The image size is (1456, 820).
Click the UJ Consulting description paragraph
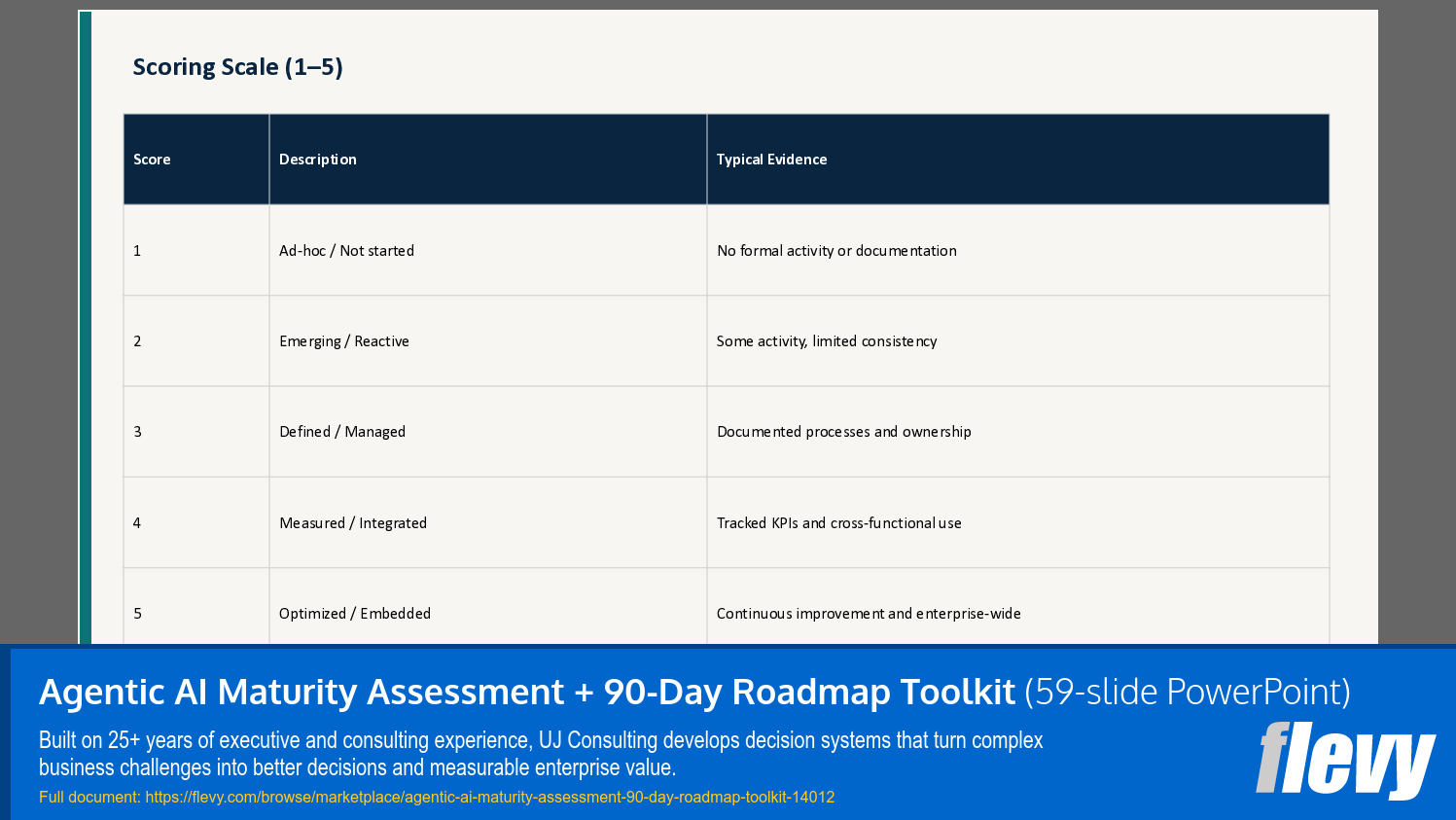pyautogui.click(x=541, y=754)
